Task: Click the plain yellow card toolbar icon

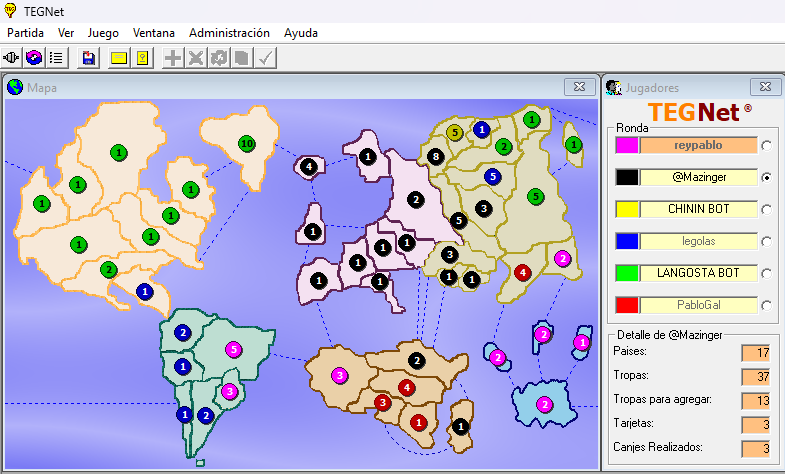Action: [119, 58]
